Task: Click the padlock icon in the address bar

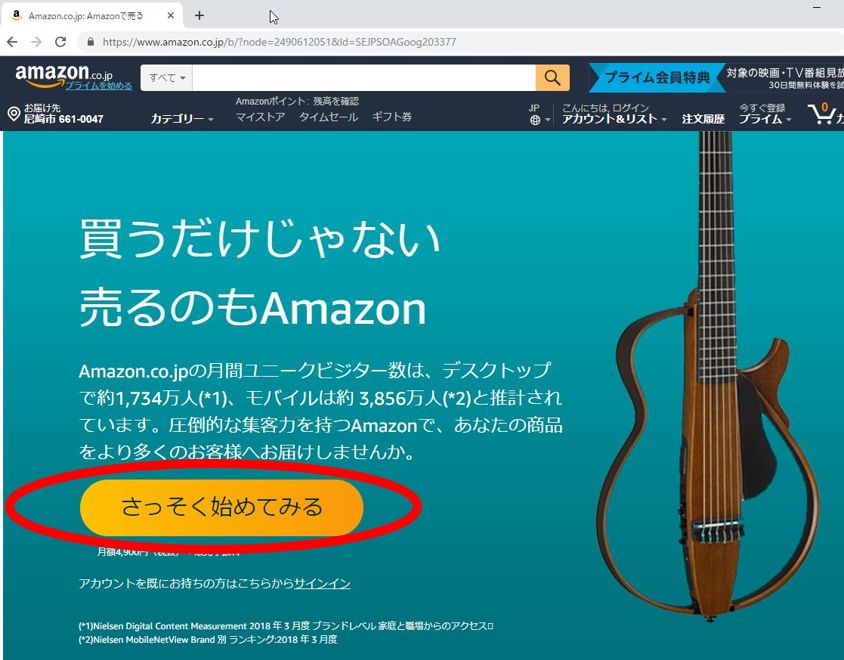Action: click(x=90, y=41)
